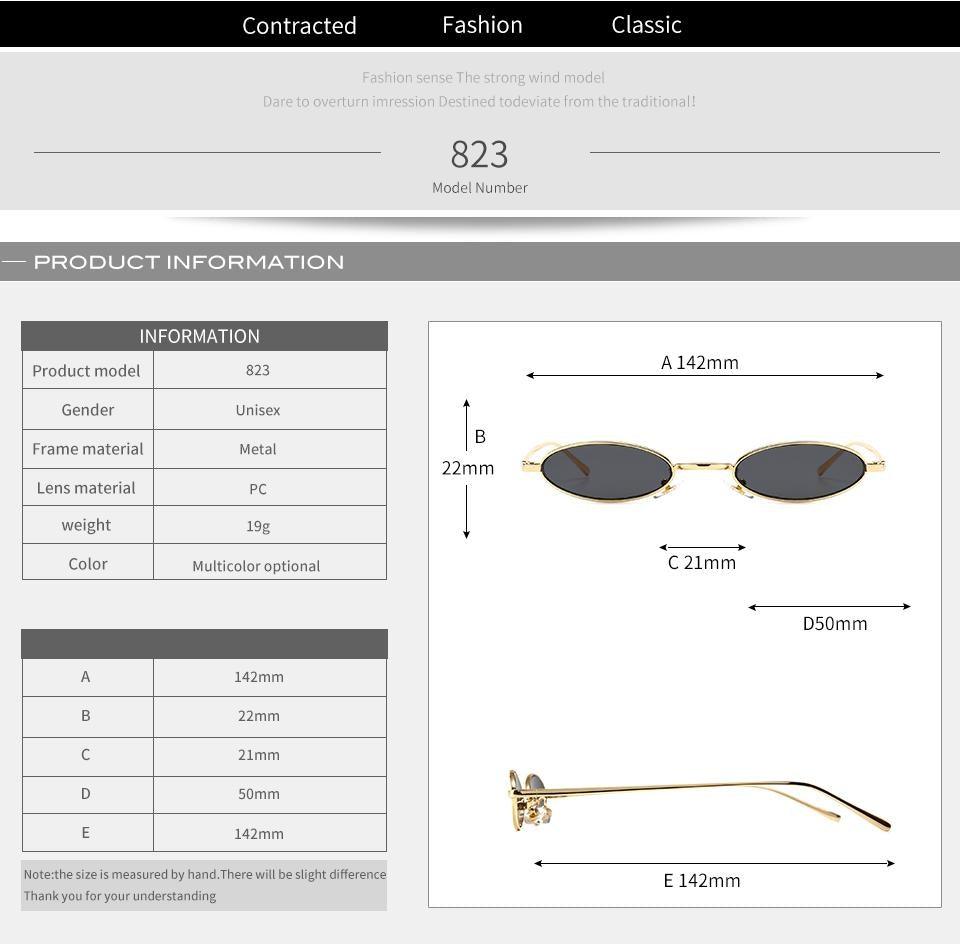Click the Multicolor optional value
960x946 pixels.
pos(258,565)
